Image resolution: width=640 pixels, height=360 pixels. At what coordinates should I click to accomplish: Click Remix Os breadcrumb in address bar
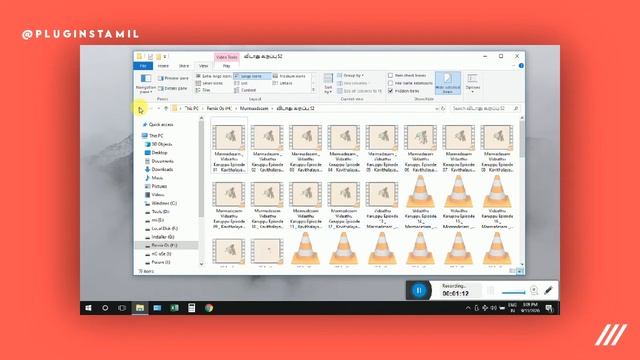coord(219,109)
